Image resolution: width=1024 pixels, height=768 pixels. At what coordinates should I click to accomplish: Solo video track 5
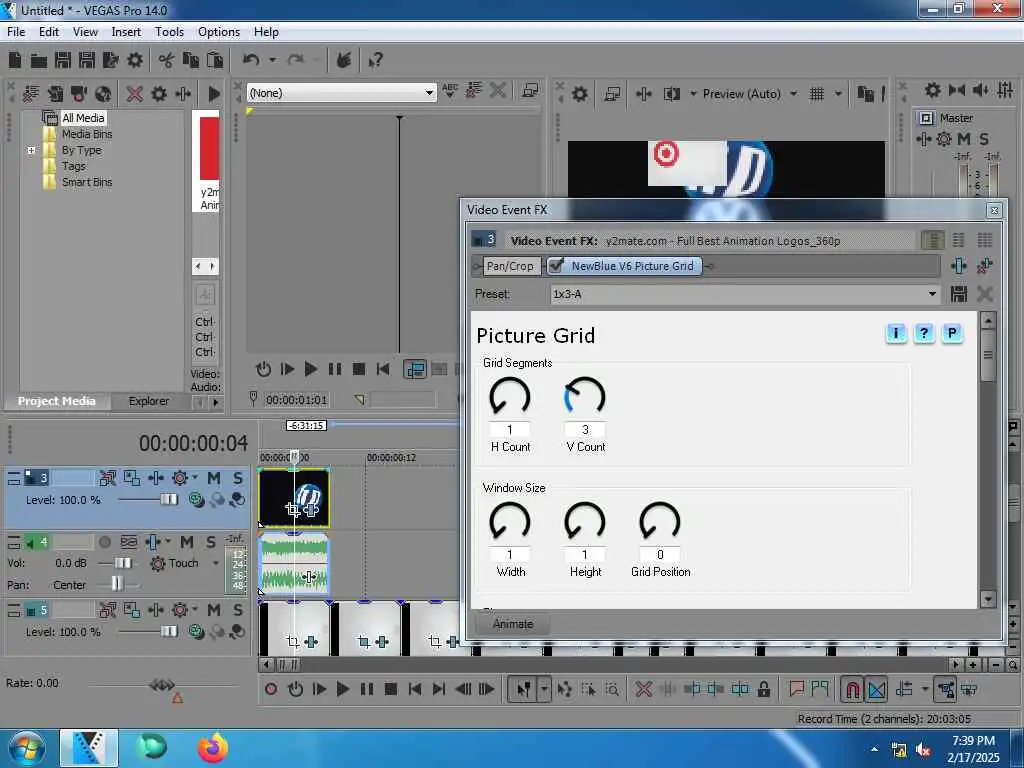(x=238, y=610)
